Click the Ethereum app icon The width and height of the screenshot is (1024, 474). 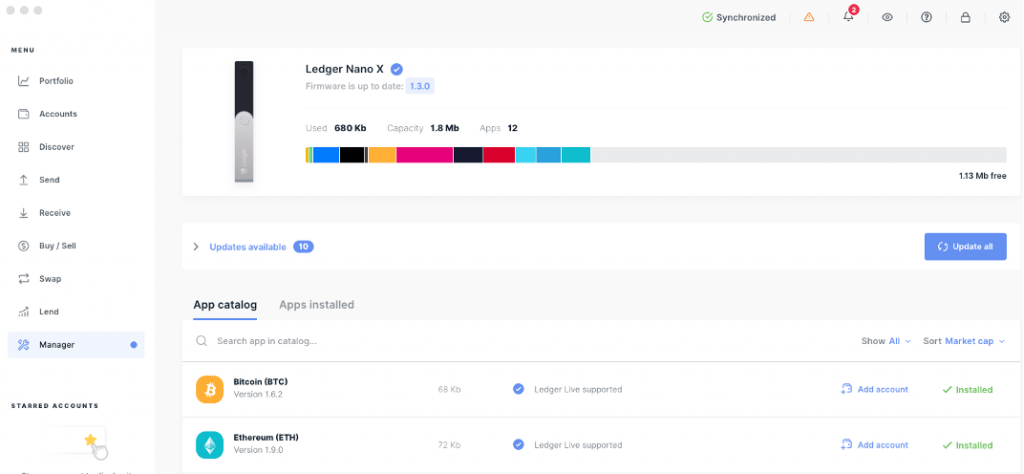pyautogui.click(x=210, y=445)
